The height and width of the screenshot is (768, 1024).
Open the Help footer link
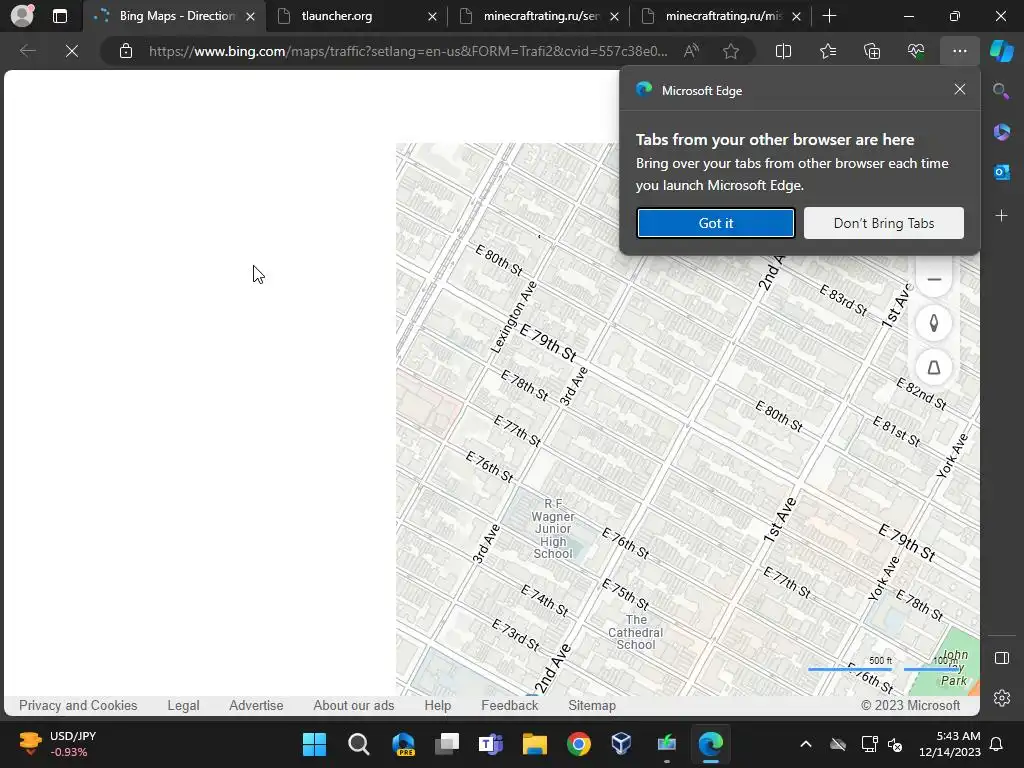[x=438, y=705]
